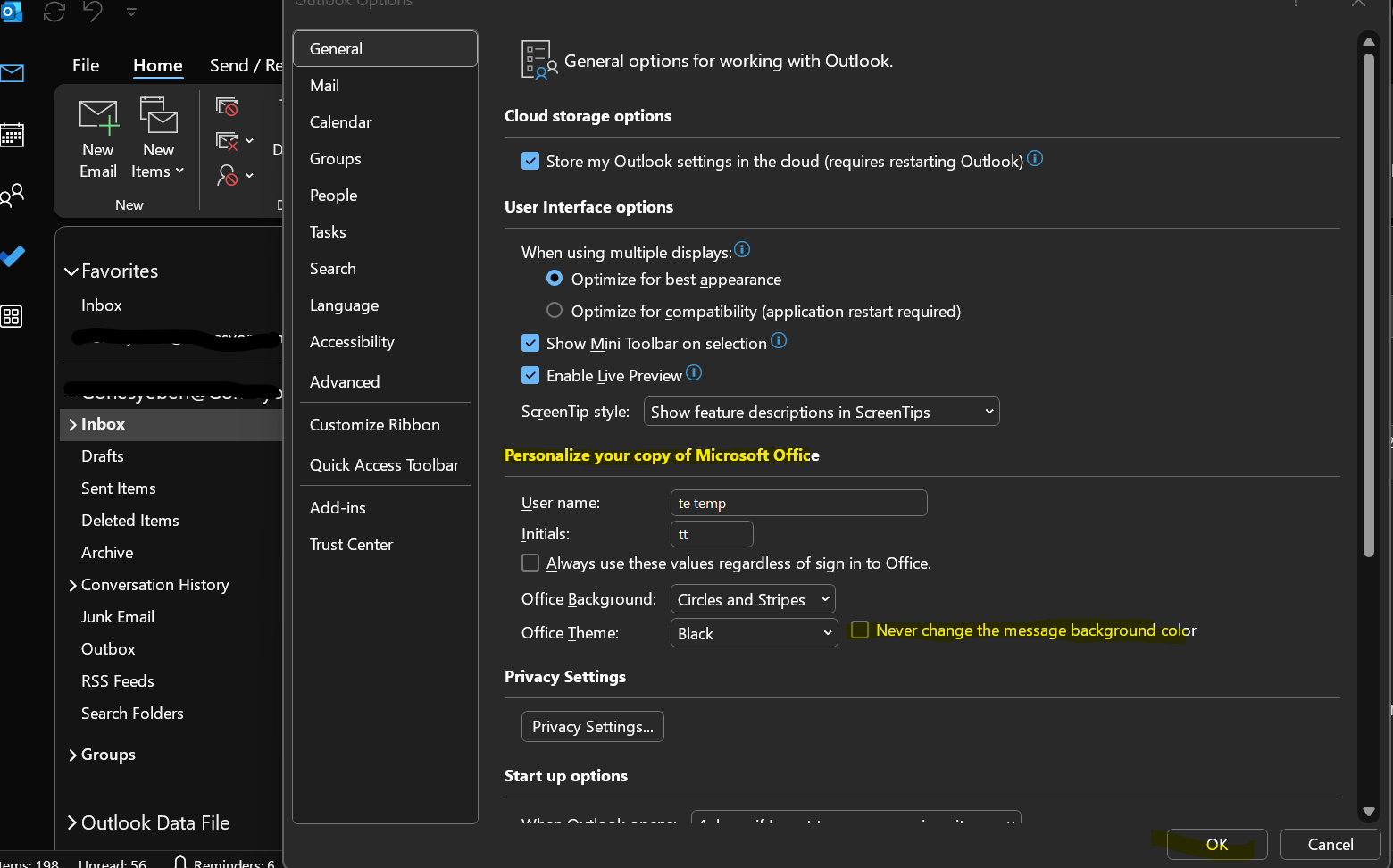Open the Mail view in the sidebar
Image resolution: width=1393 pixels, height=868 pixels.
[x=13, y=73]
